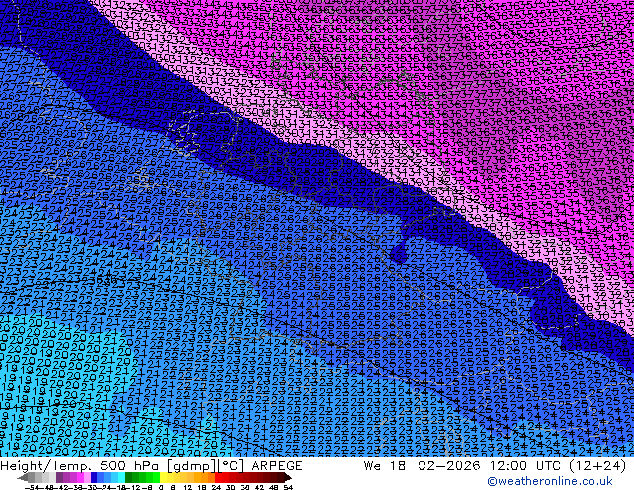The width and height of the screenshot is (634, 490).
Task: Click the right dark-red arrow of legend
Action: pos(288,478)
